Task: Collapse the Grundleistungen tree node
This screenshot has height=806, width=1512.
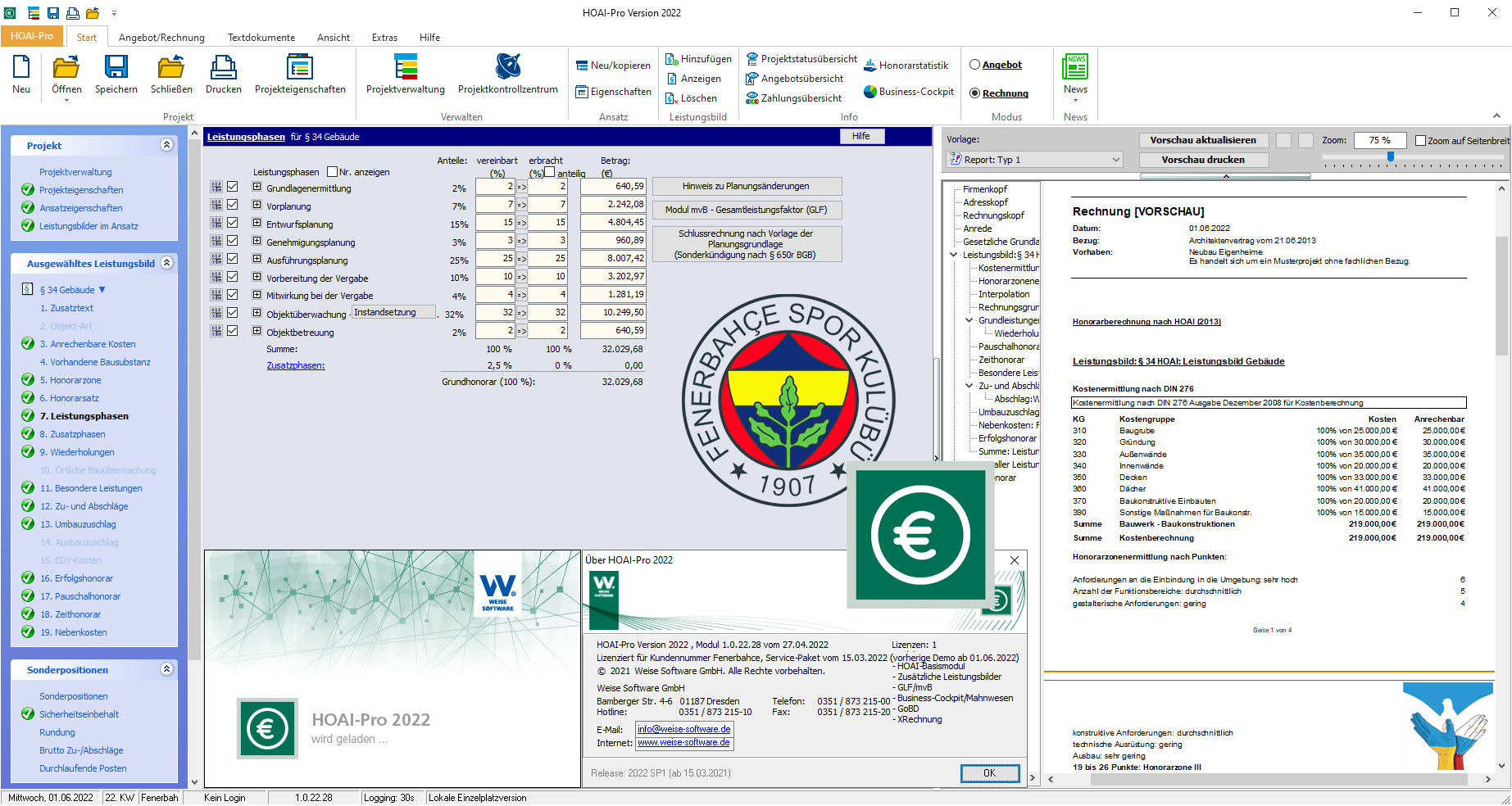Action: point(970,320)
